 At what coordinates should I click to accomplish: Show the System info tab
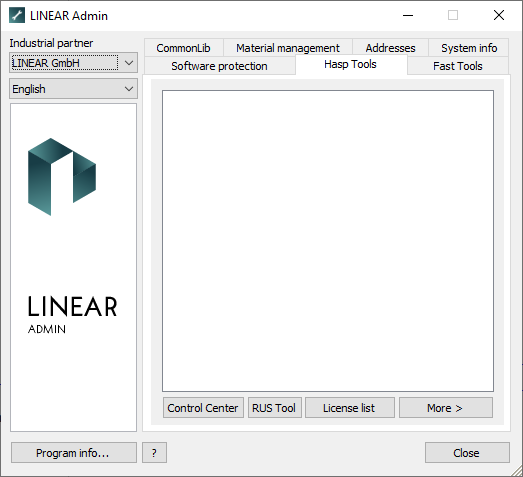469,48
